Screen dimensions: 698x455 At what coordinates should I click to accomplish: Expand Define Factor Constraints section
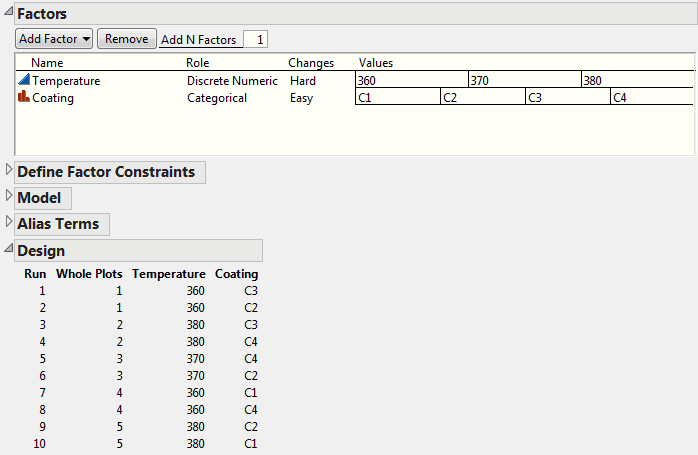coord(8,169)
